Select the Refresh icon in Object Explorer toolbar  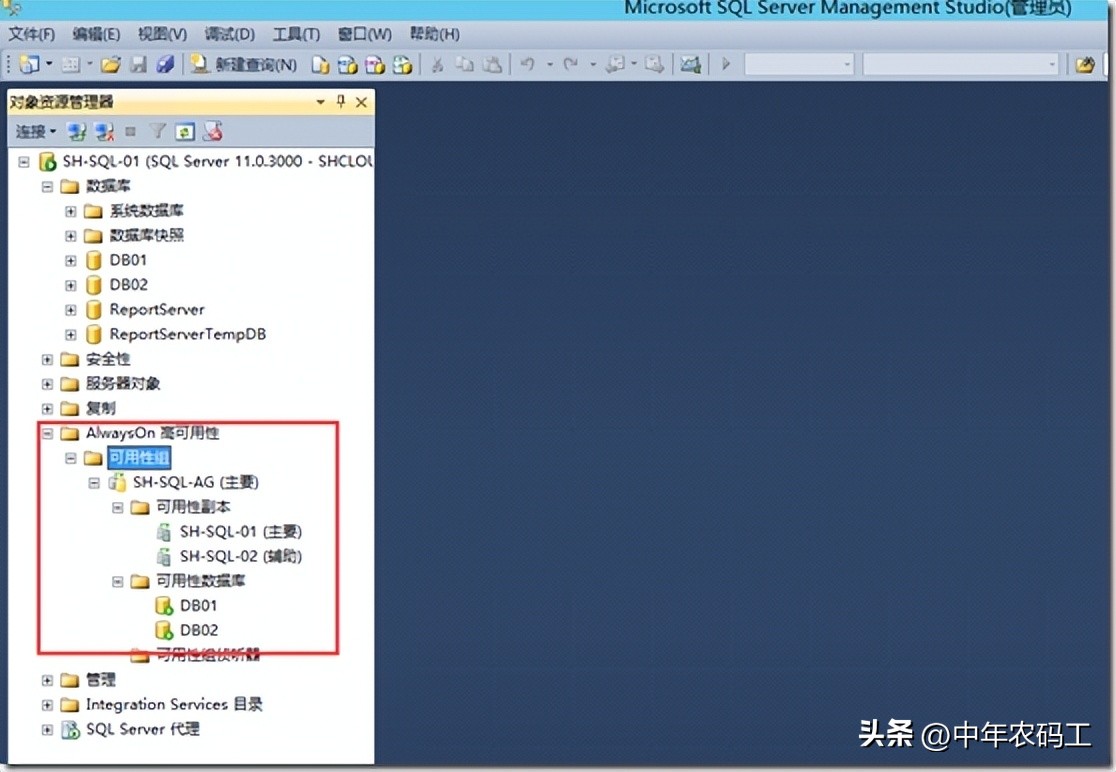(x=183, y=131)
